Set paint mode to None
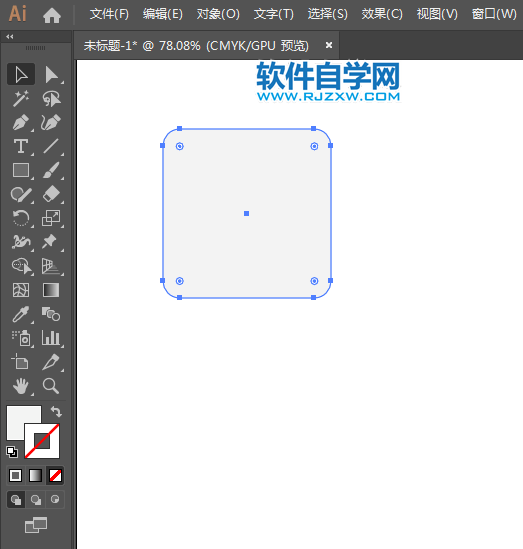Viewport: 523px width, 549px height. point(55,475)
